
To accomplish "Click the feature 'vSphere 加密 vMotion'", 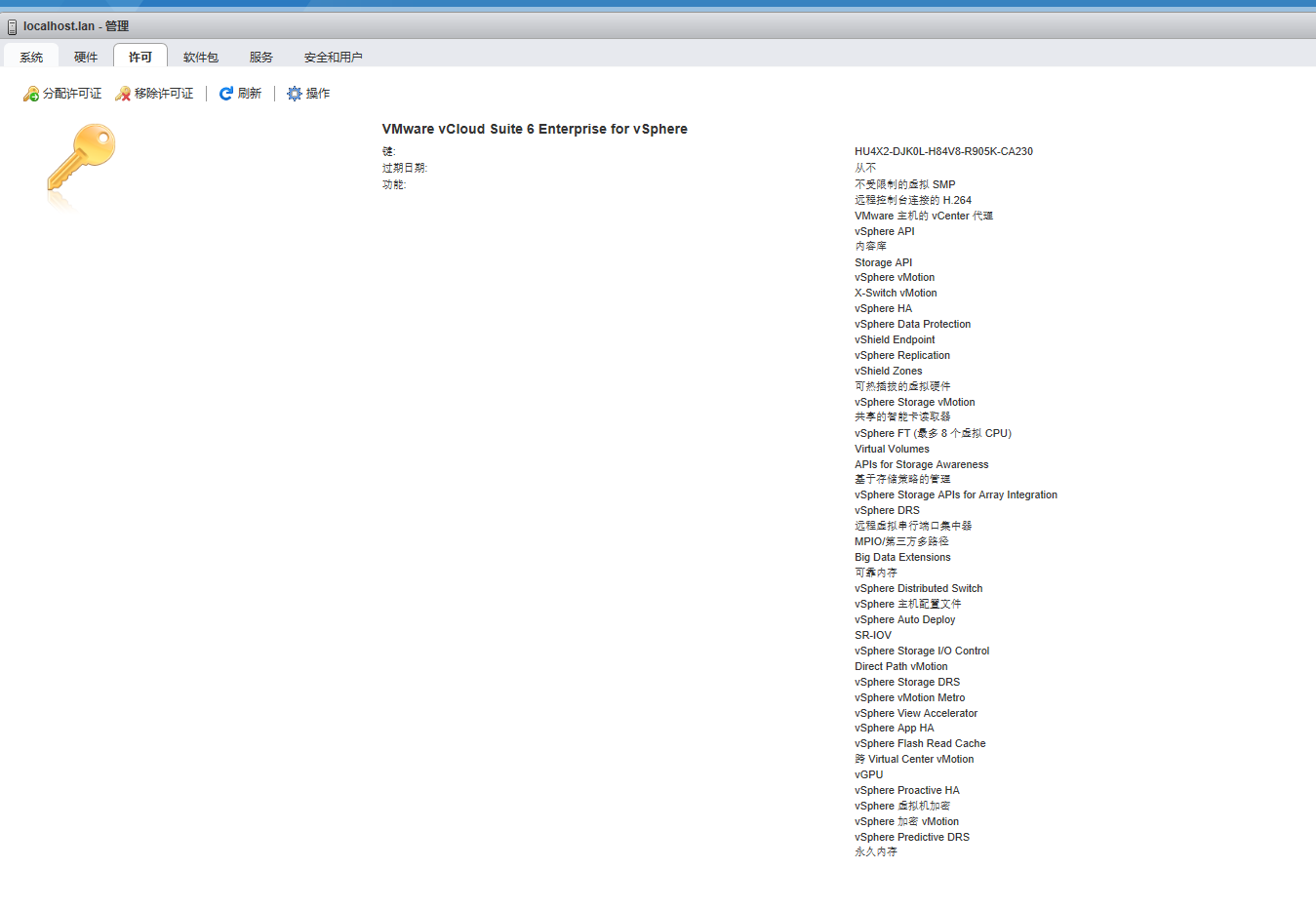I will coord(907,821).
